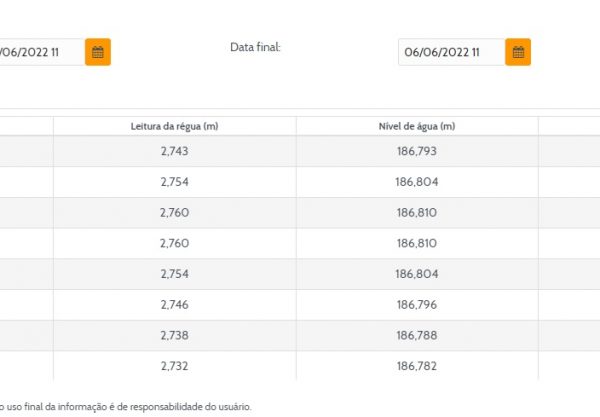Open the start date calendar picker icon

pyautogui.click(x=98, y=52)
